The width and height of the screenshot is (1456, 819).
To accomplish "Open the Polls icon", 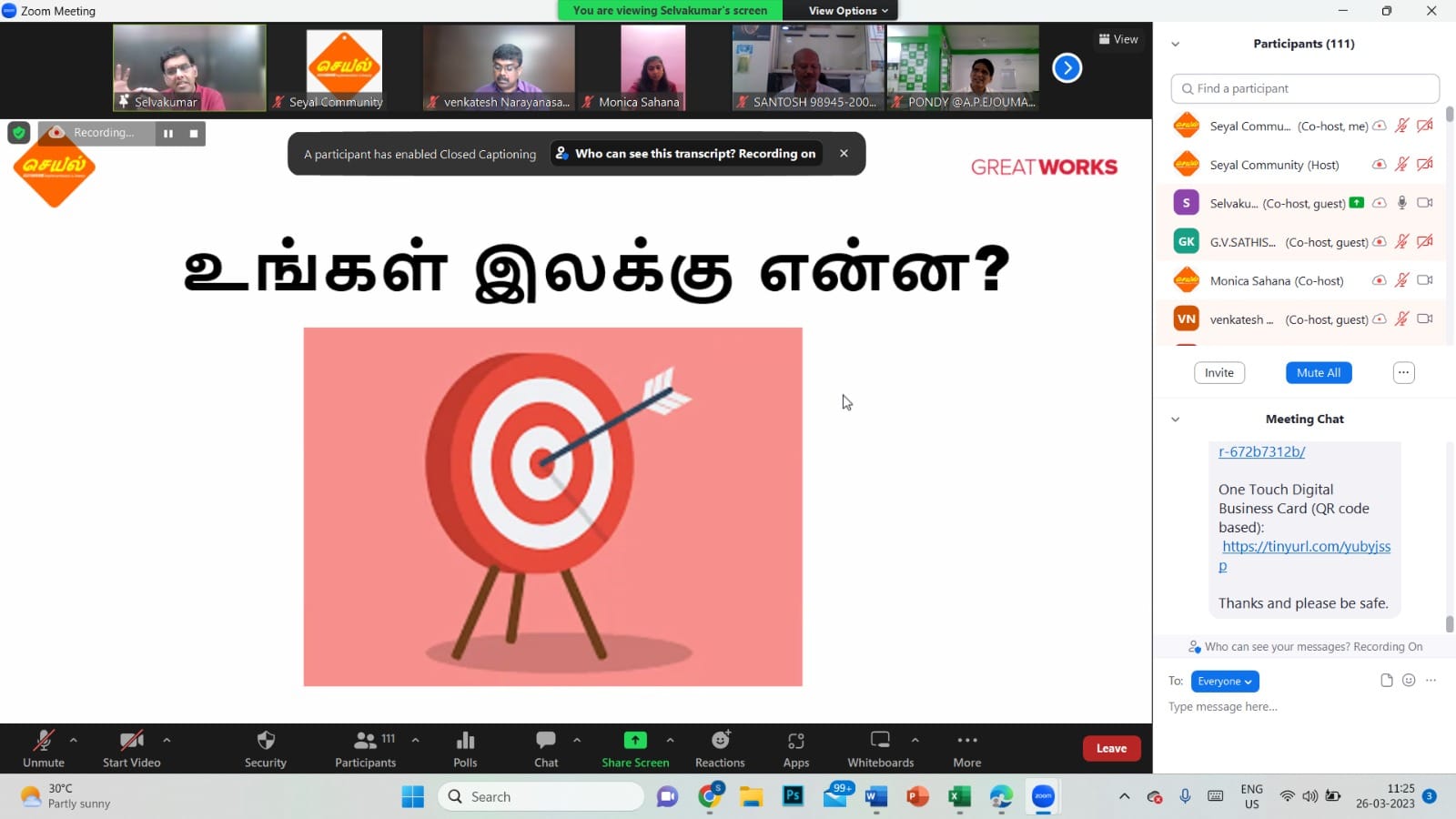I will click(465, 741).
